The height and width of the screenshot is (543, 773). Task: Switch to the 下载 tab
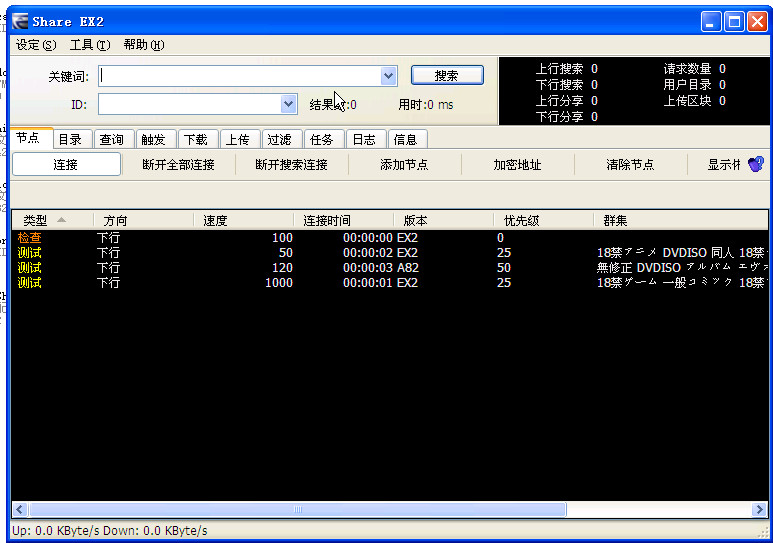[198, 140]
